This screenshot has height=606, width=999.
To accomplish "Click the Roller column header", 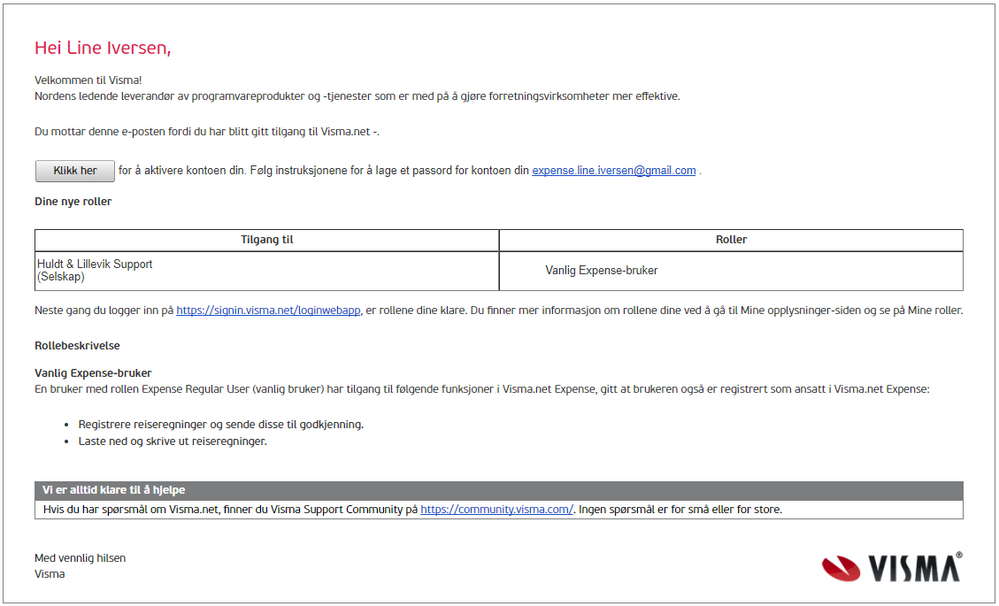I will point(731,240).
